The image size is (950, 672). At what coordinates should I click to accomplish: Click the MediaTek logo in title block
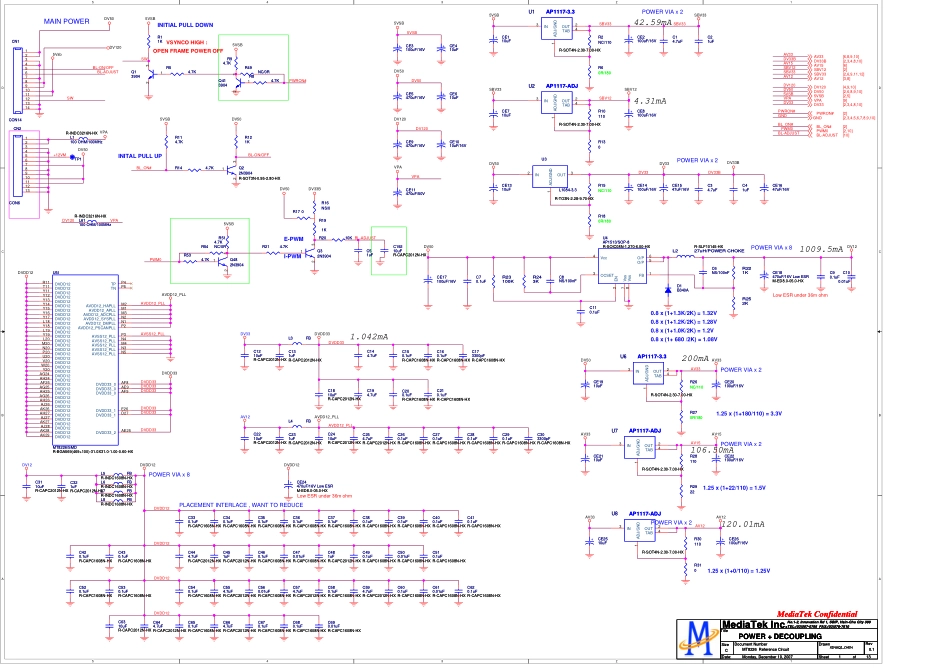pos(698,635)
